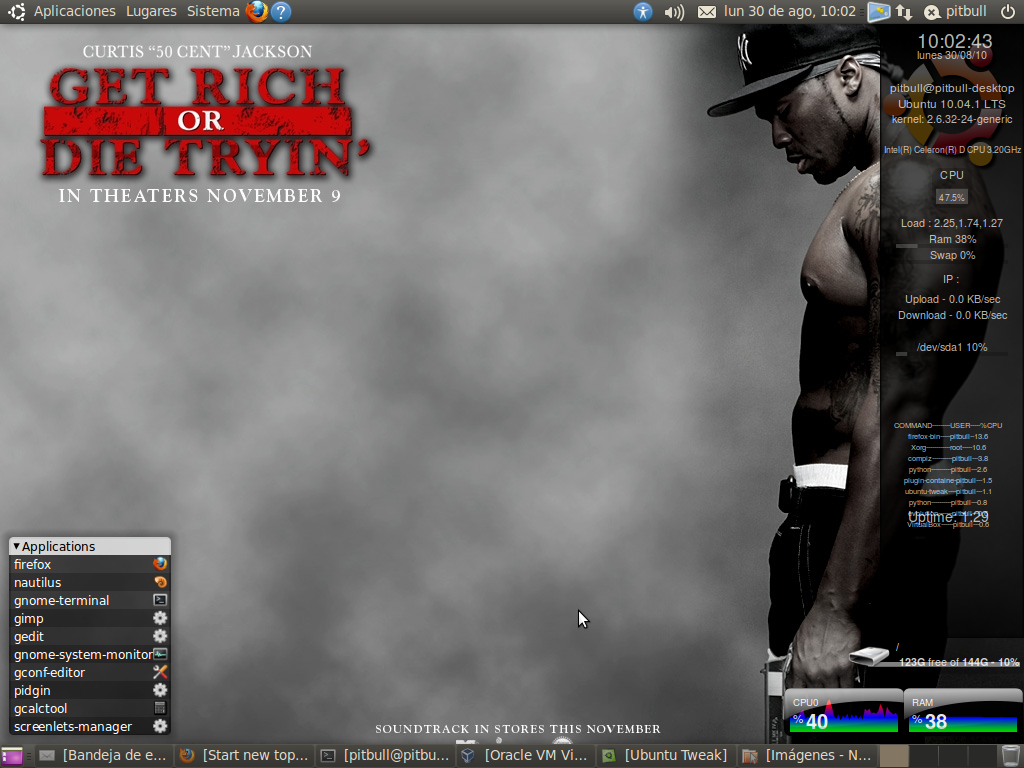
Task: Switch to the Start new top... Firefox window
Action: [244, 756]
